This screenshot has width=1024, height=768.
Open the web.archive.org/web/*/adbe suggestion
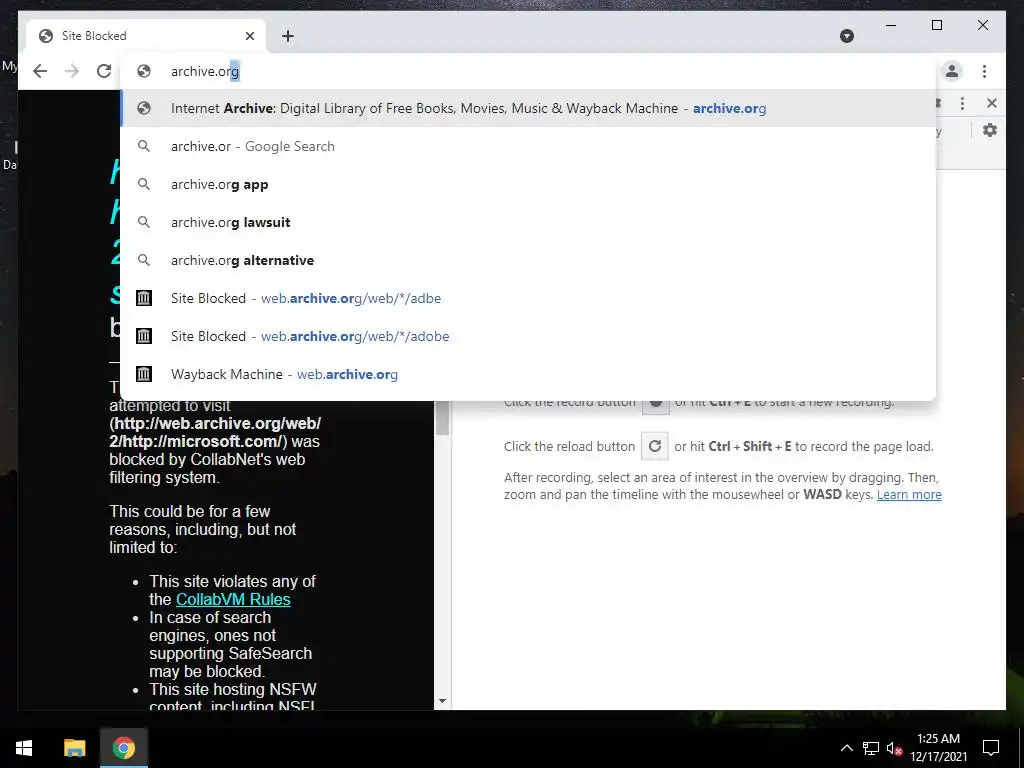(528, 298)
